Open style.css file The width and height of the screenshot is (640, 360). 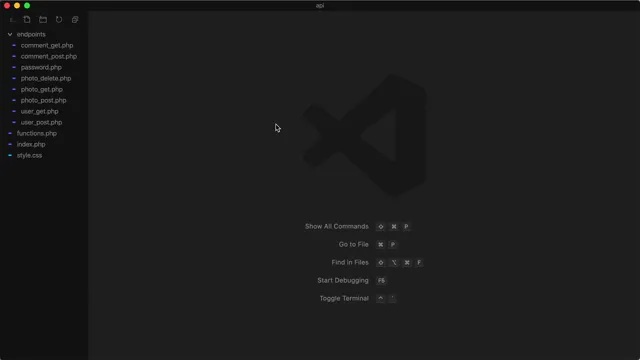click(29, 156)
